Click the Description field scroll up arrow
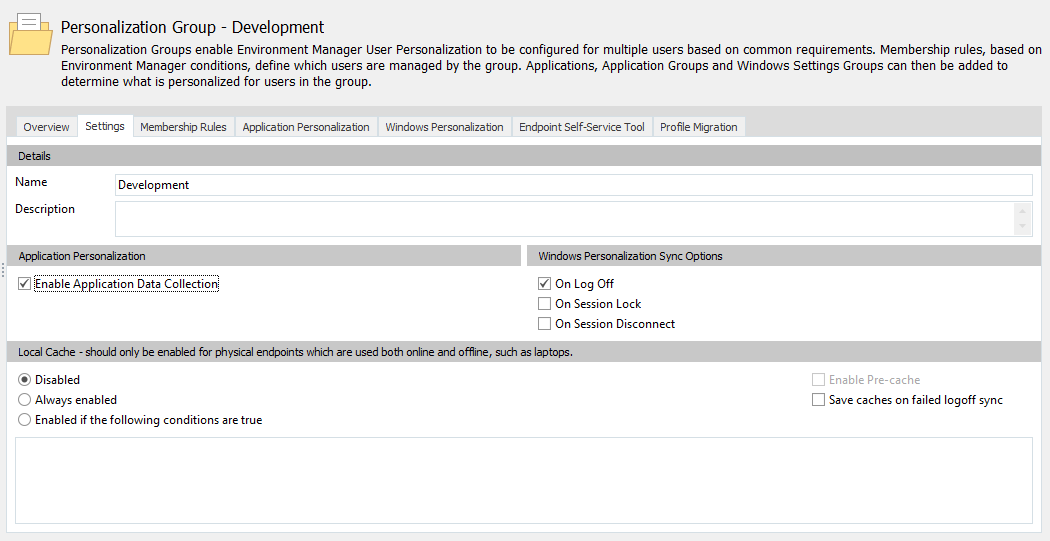This screenshot has width=1050, height=541. (x=1022, y=211)
